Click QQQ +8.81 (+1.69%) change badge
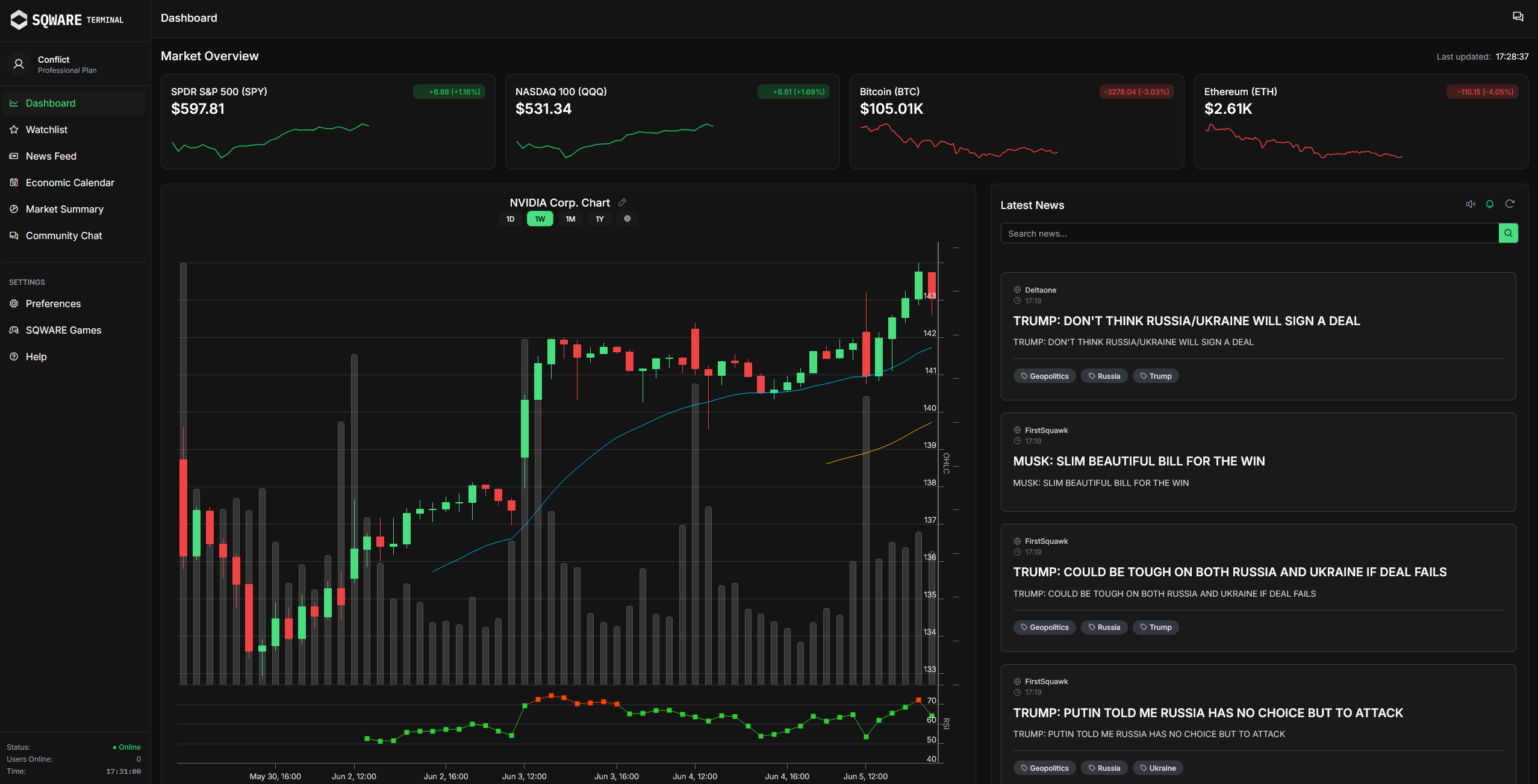1538x784 pixels. [x=794, y=92]
